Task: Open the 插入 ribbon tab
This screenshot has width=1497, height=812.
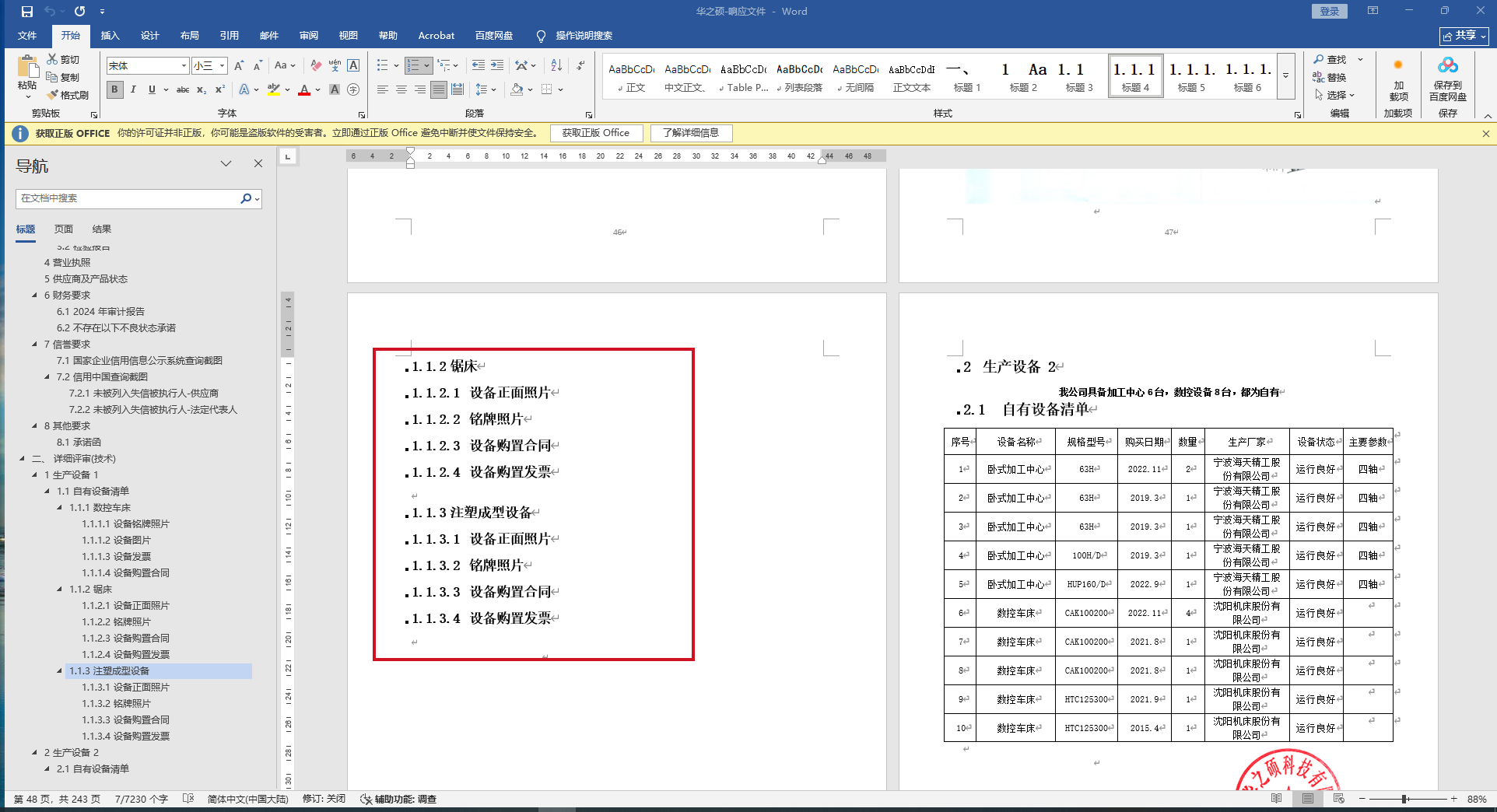Action: [x=110, y=36]
